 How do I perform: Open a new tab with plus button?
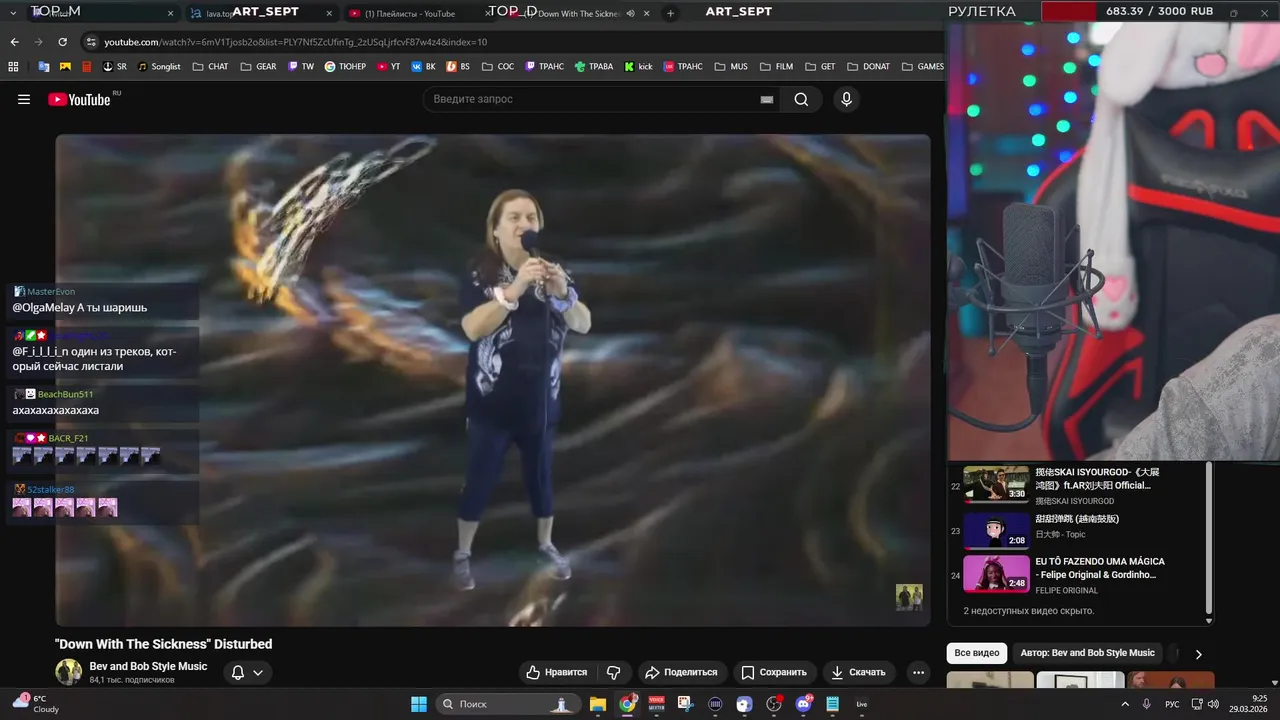pyautogui.click(x=670, y=13)
